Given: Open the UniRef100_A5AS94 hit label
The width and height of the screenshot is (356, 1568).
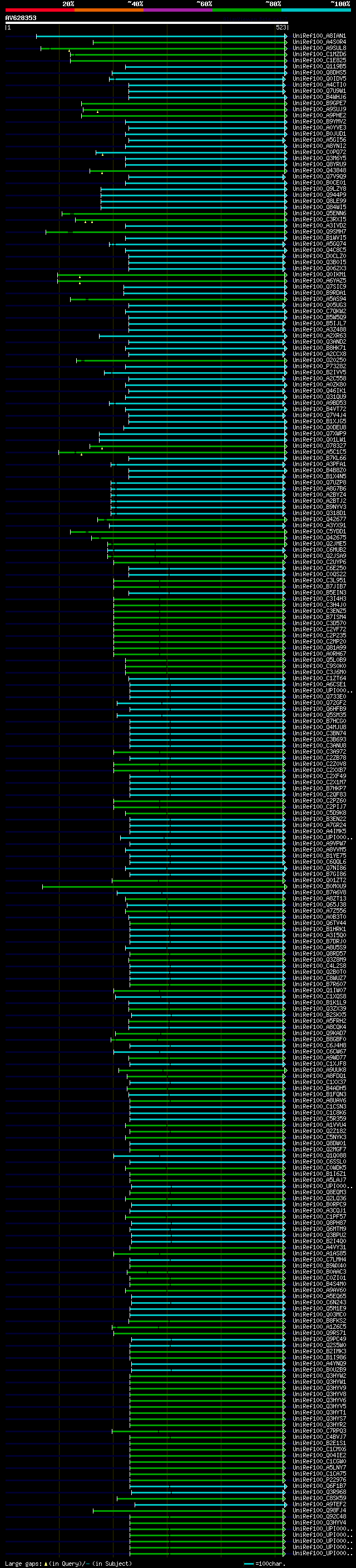Looking at the screenshot, I should (319, 299).
